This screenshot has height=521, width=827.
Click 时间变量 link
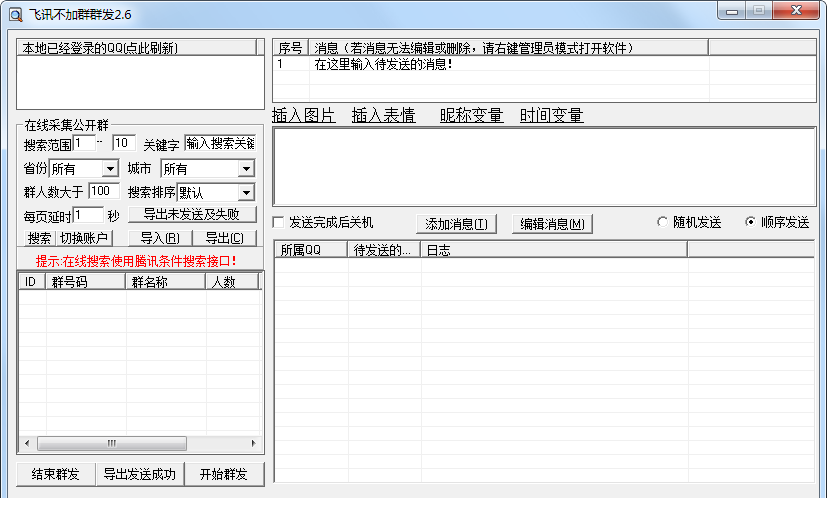click(551, 115)
